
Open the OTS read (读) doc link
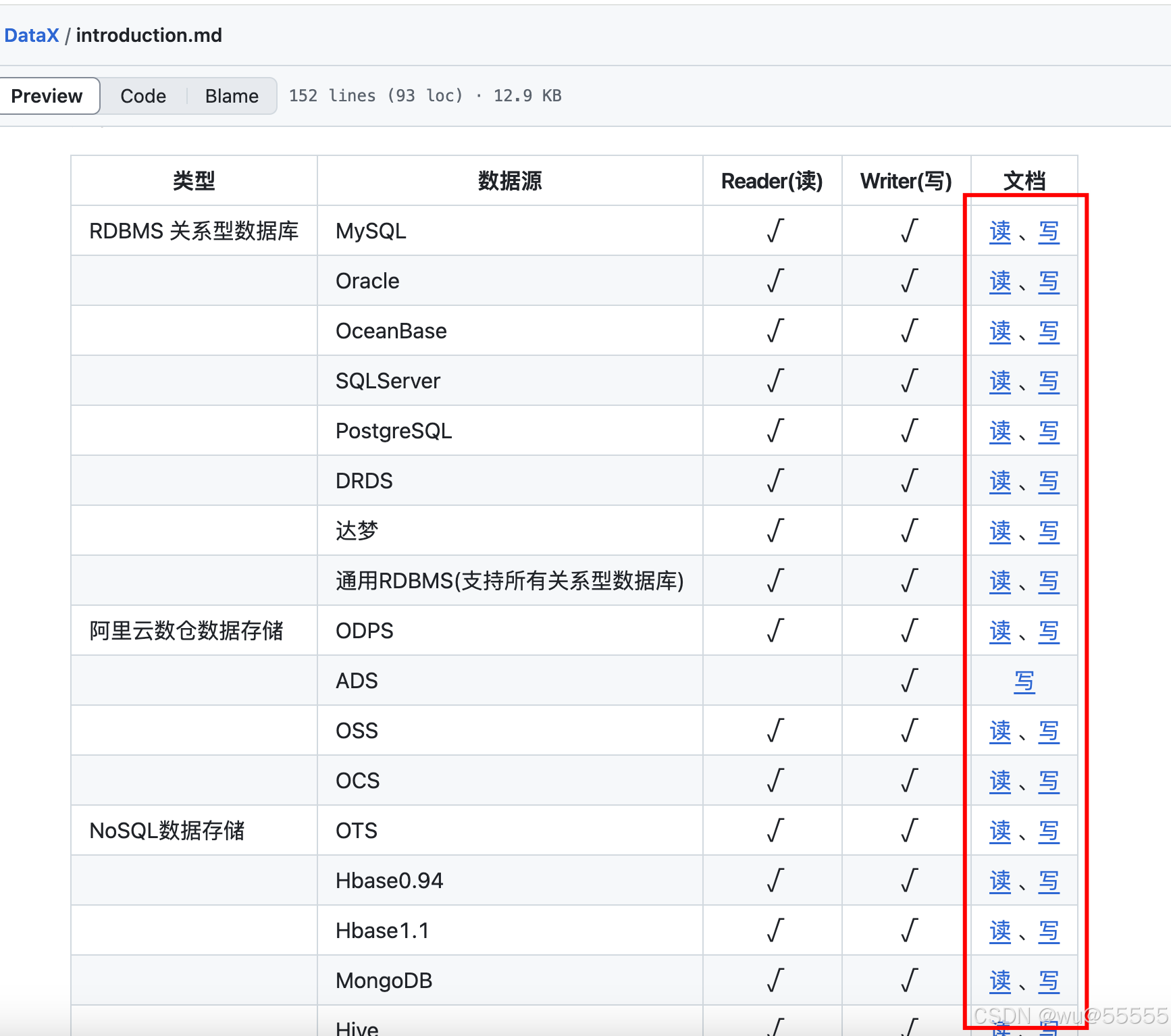1000,831
